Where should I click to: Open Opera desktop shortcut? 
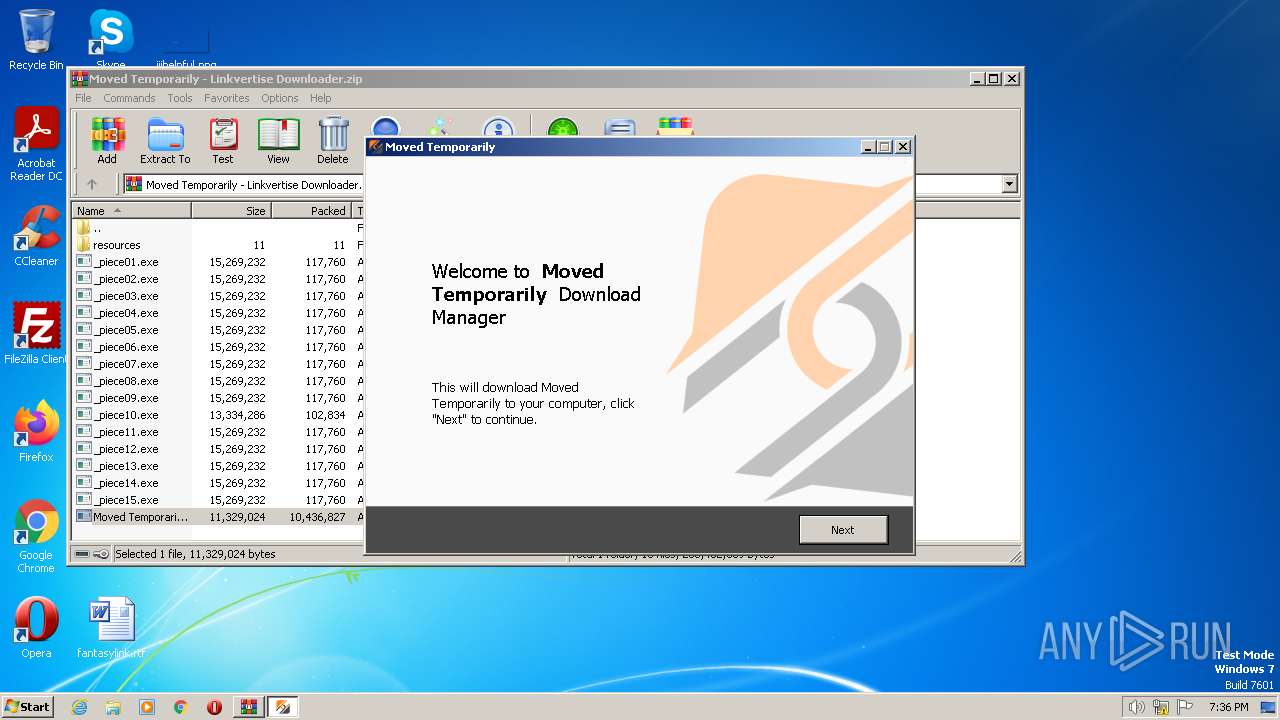[x=36, y=628]
